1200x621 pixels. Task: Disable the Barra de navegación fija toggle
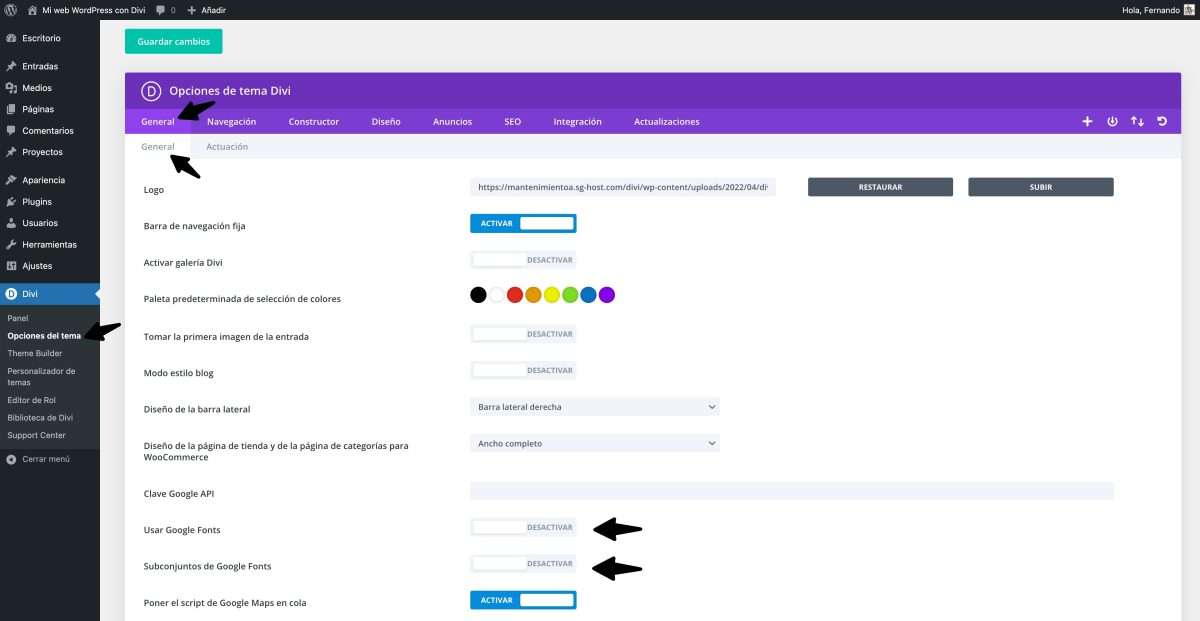coord(523,223)
